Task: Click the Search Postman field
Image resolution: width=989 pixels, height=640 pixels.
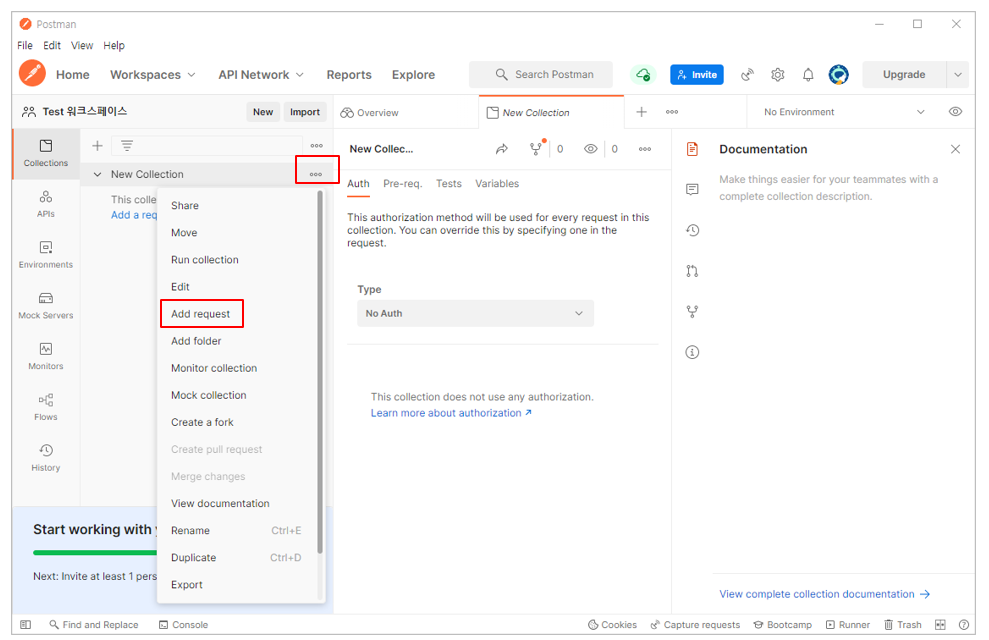Action: point(541,74)
